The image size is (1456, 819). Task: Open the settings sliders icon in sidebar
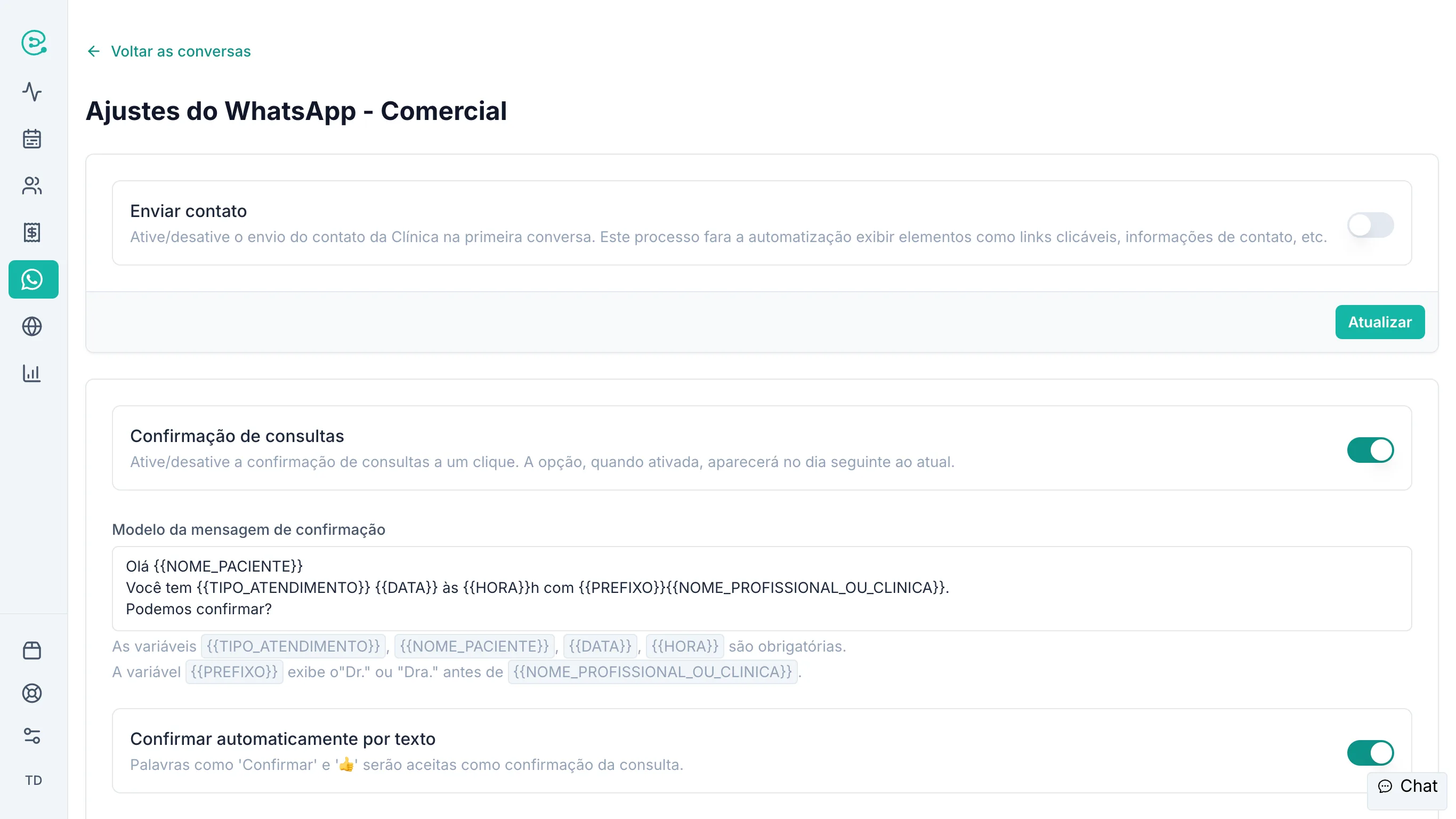(x=32, y=736)
